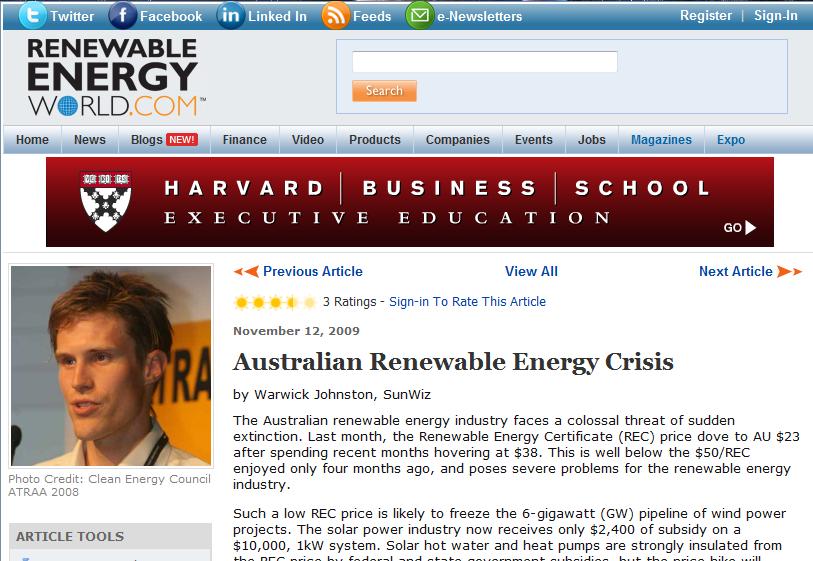The image size is (813, 561).
Task: Click the November 12, 2009 date text
Action: coord(296,331)
